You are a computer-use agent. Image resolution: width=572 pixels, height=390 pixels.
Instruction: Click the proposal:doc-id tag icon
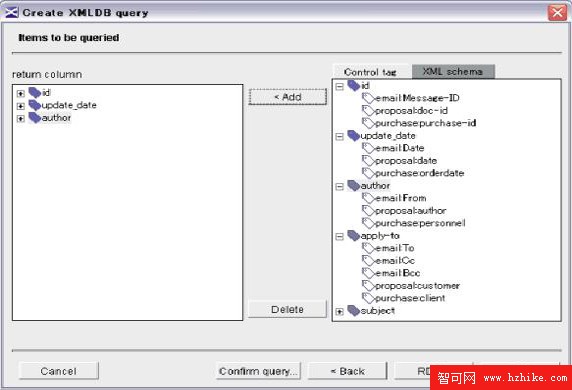click(368, 111)
